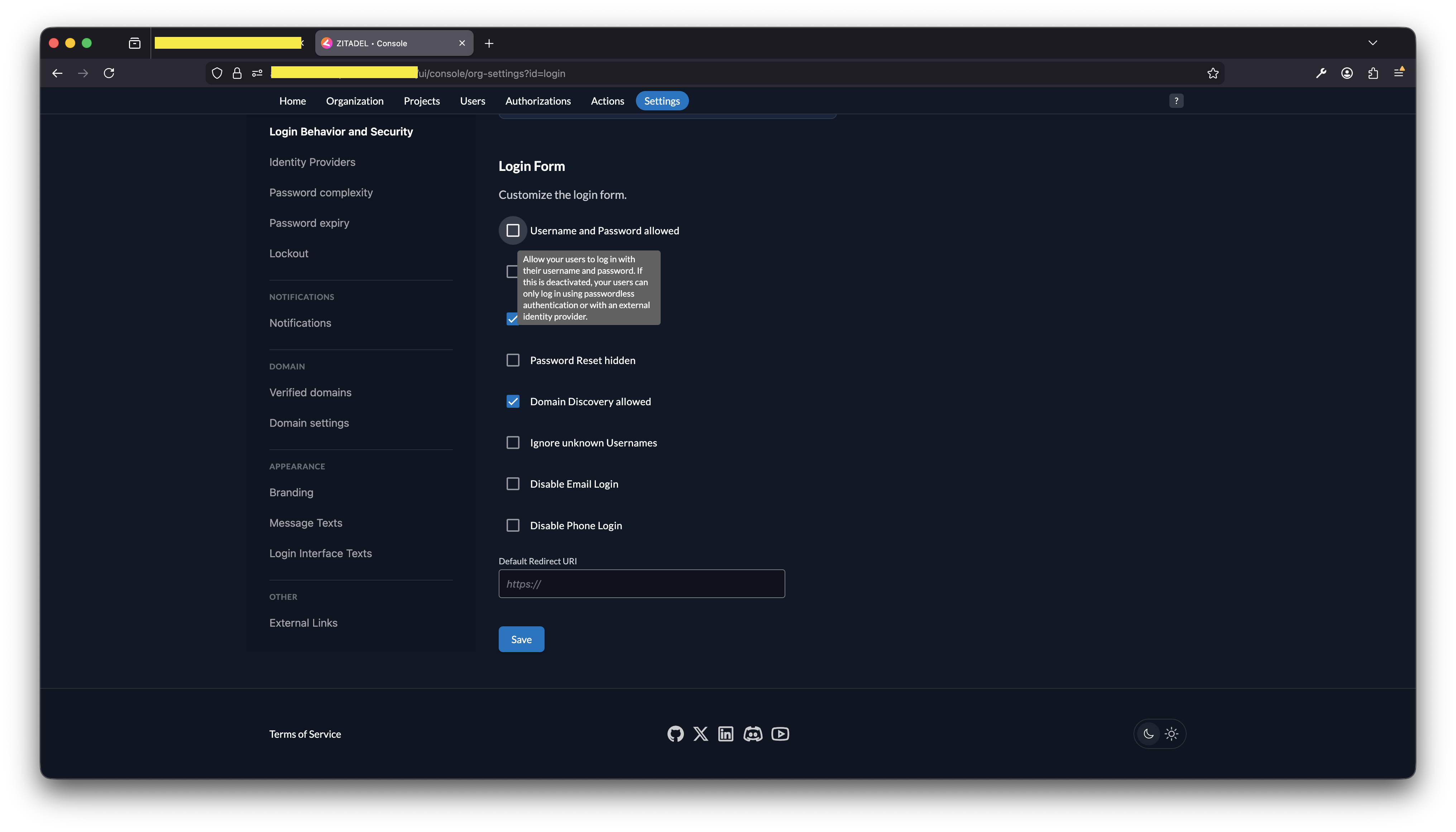Enable Username and Password allowed checkbox
The height and width of the screenshot is (832, 1456).
[513, 230]
